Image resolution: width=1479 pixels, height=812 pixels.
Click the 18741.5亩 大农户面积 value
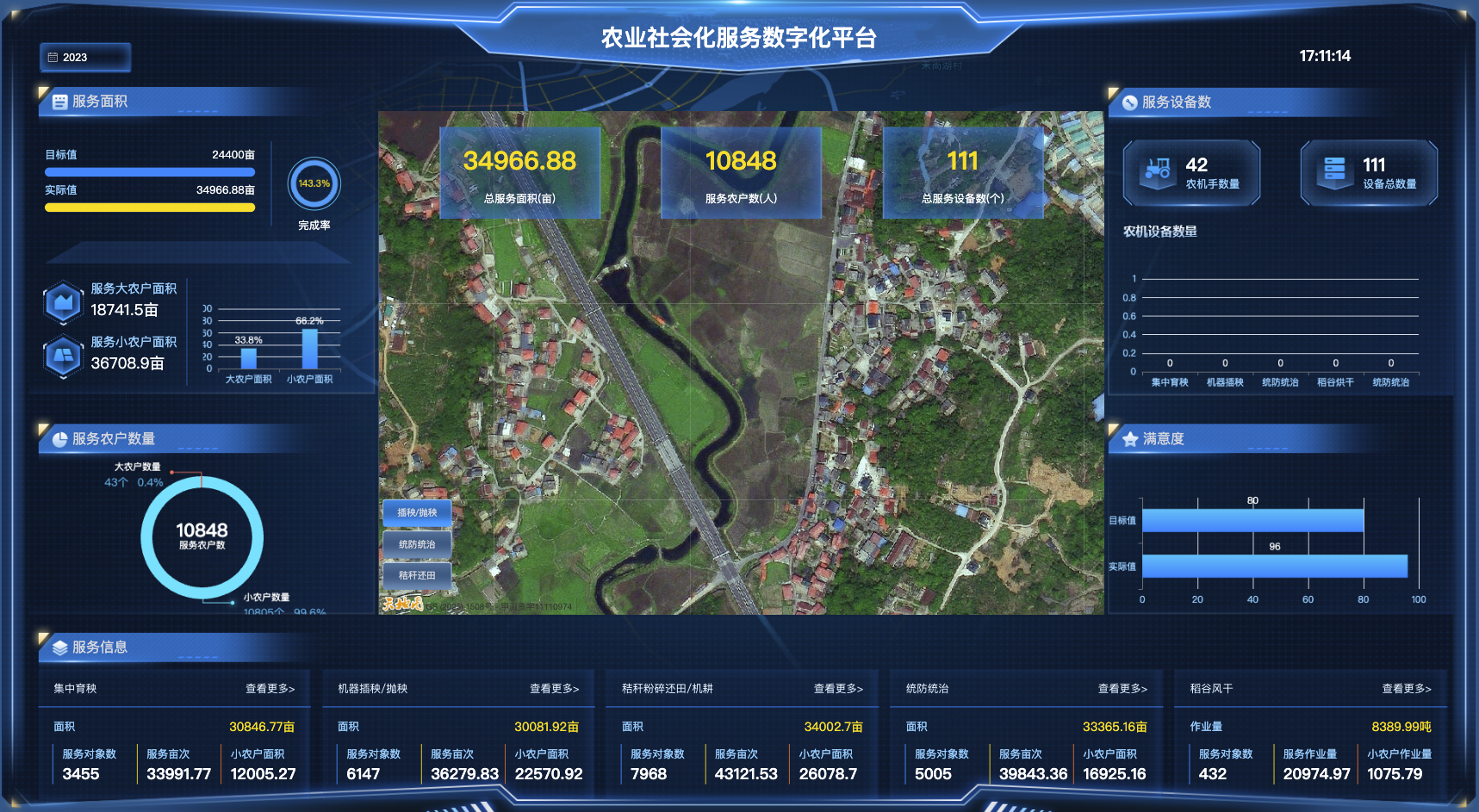[125, 310]
